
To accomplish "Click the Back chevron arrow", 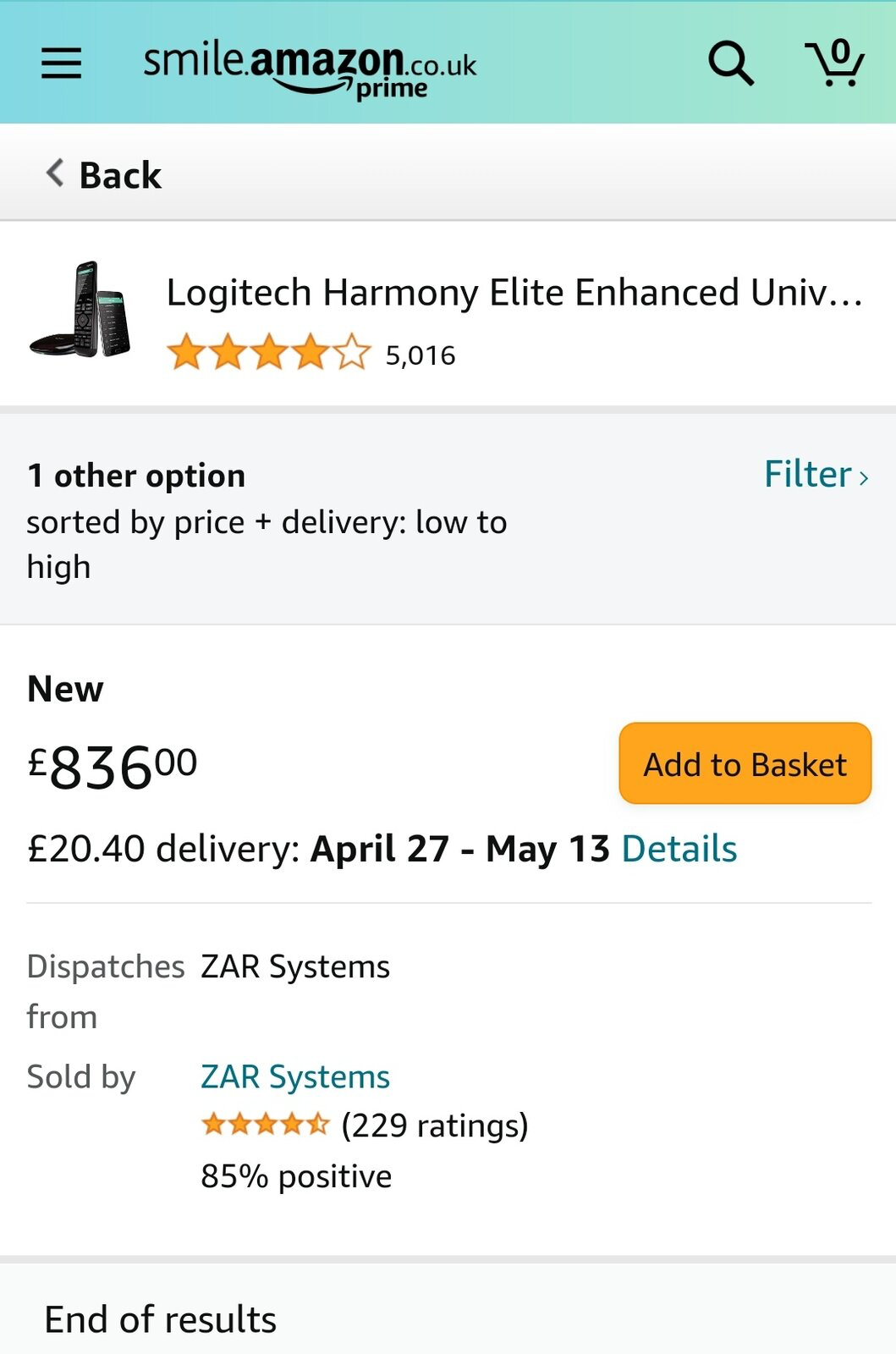I will (55, 173).
